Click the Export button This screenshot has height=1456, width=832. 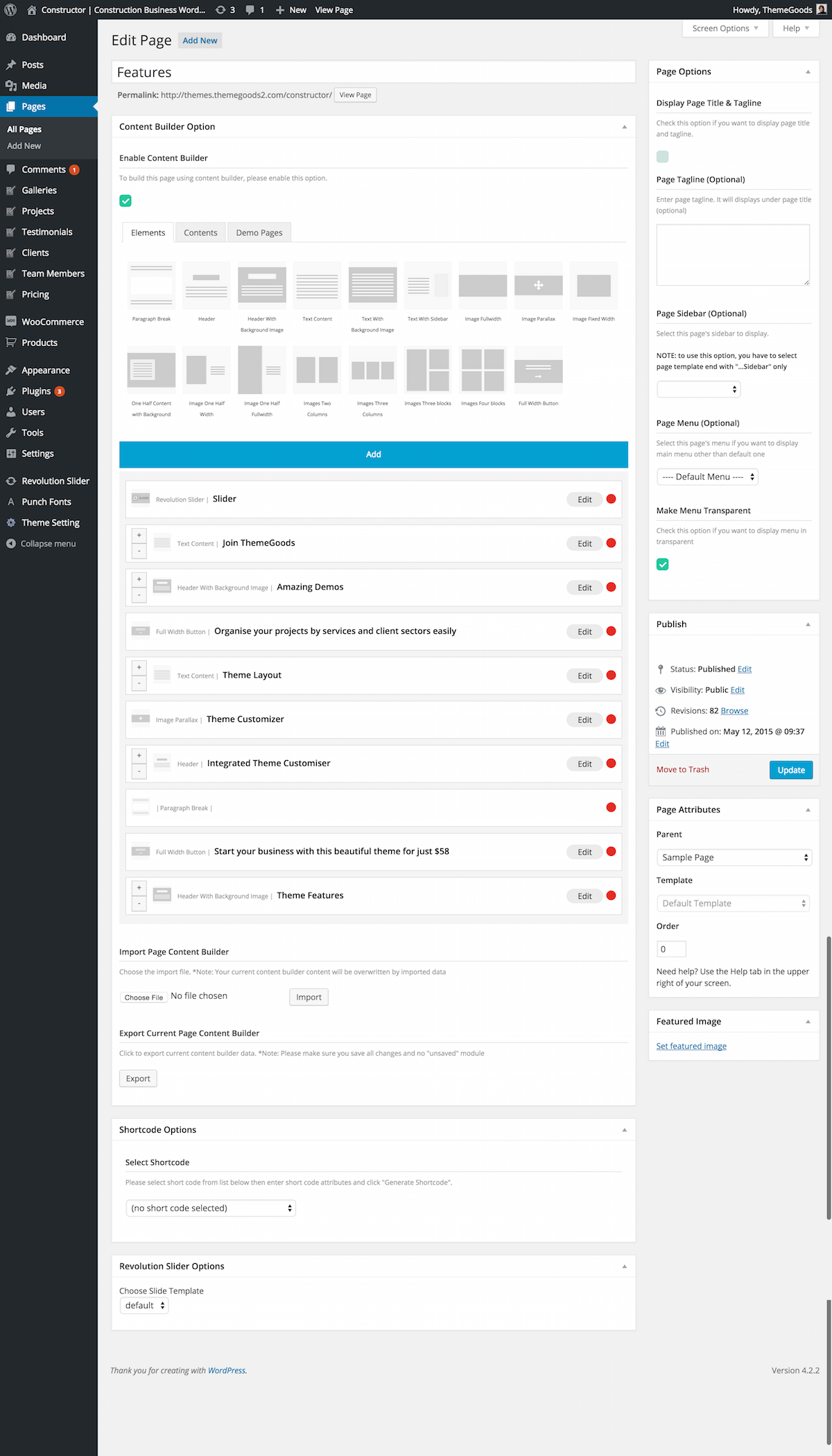(138, 1079)
